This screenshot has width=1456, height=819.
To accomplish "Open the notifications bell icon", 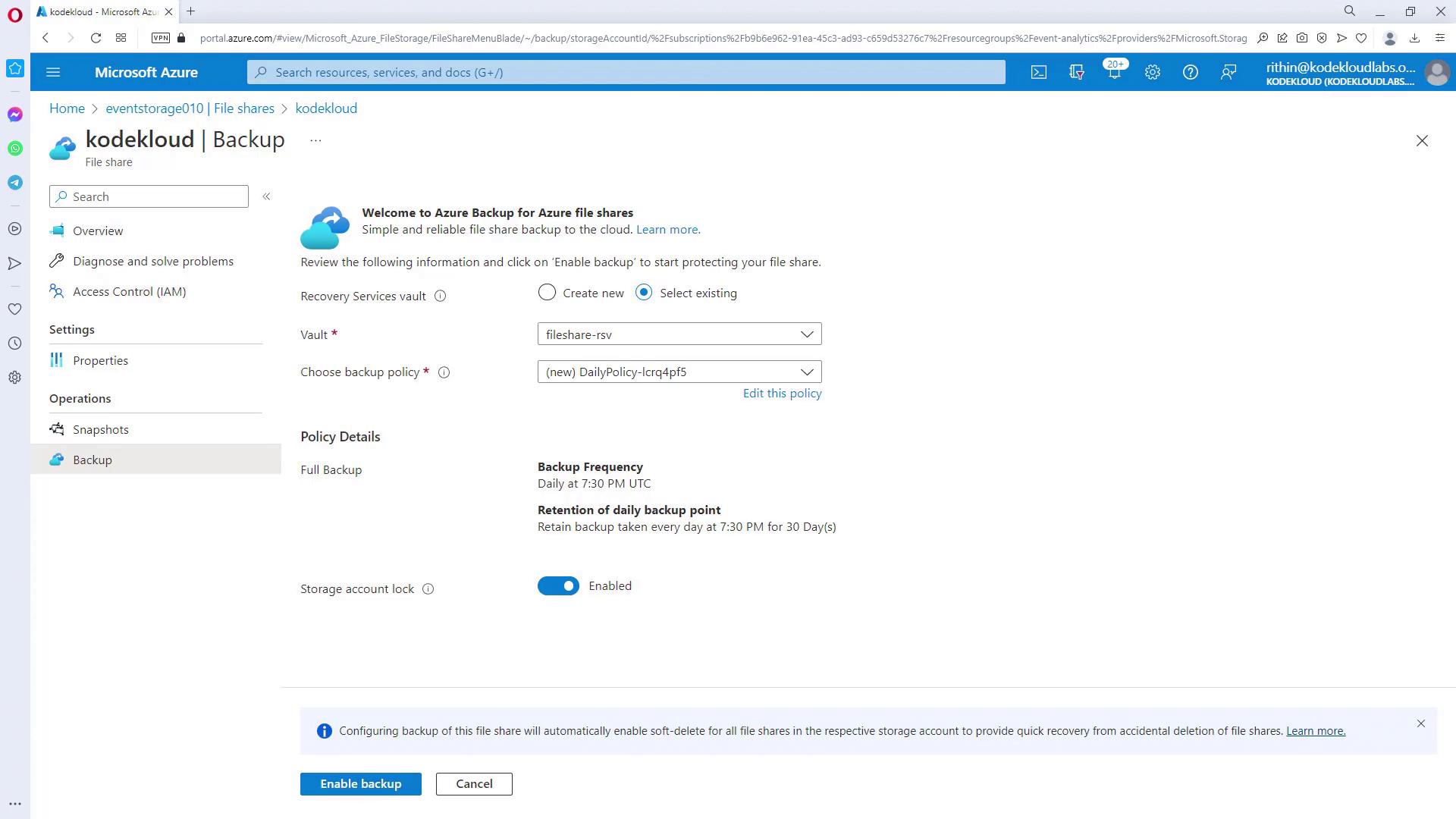I will coord(1114,72).
